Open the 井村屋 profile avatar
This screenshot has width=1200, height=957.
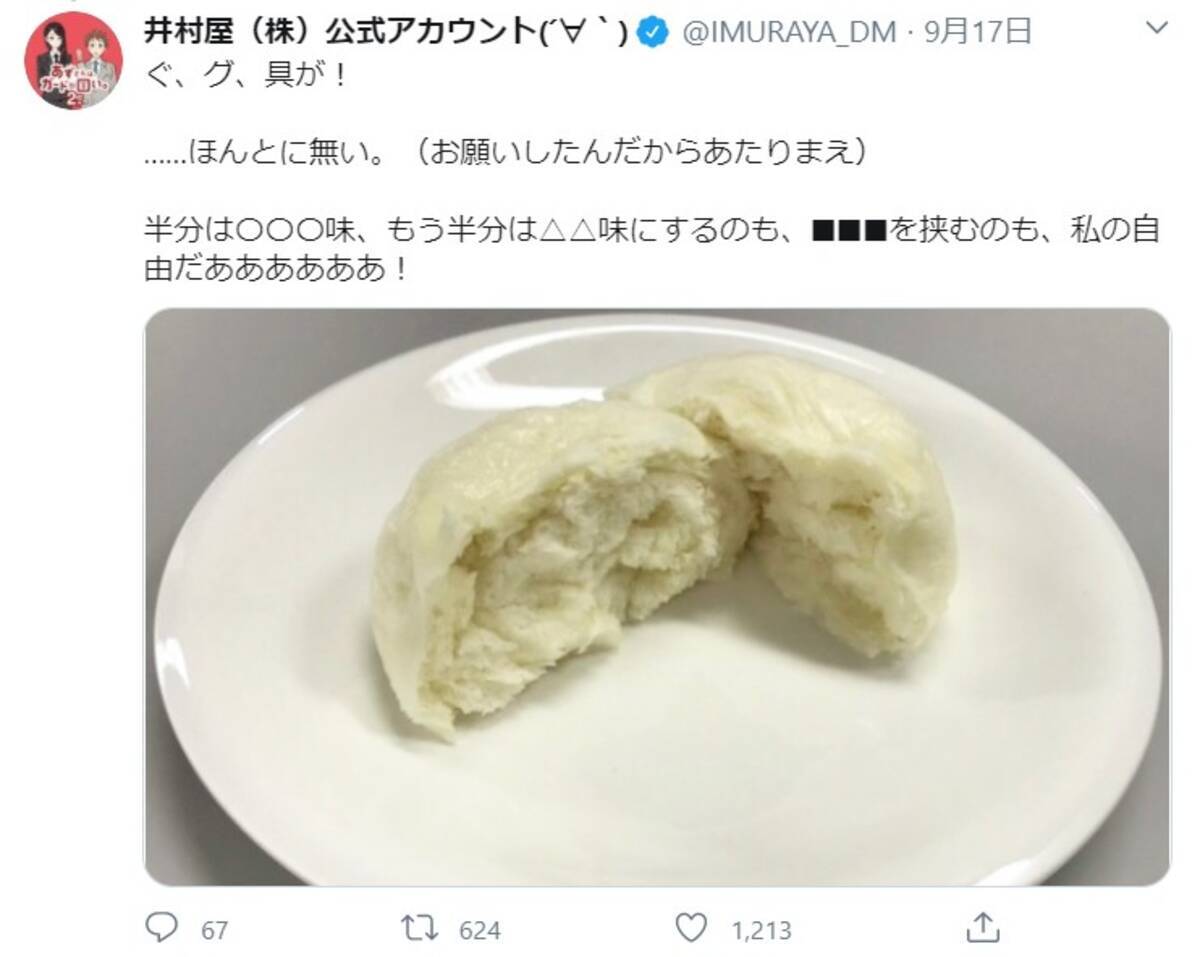73,61
